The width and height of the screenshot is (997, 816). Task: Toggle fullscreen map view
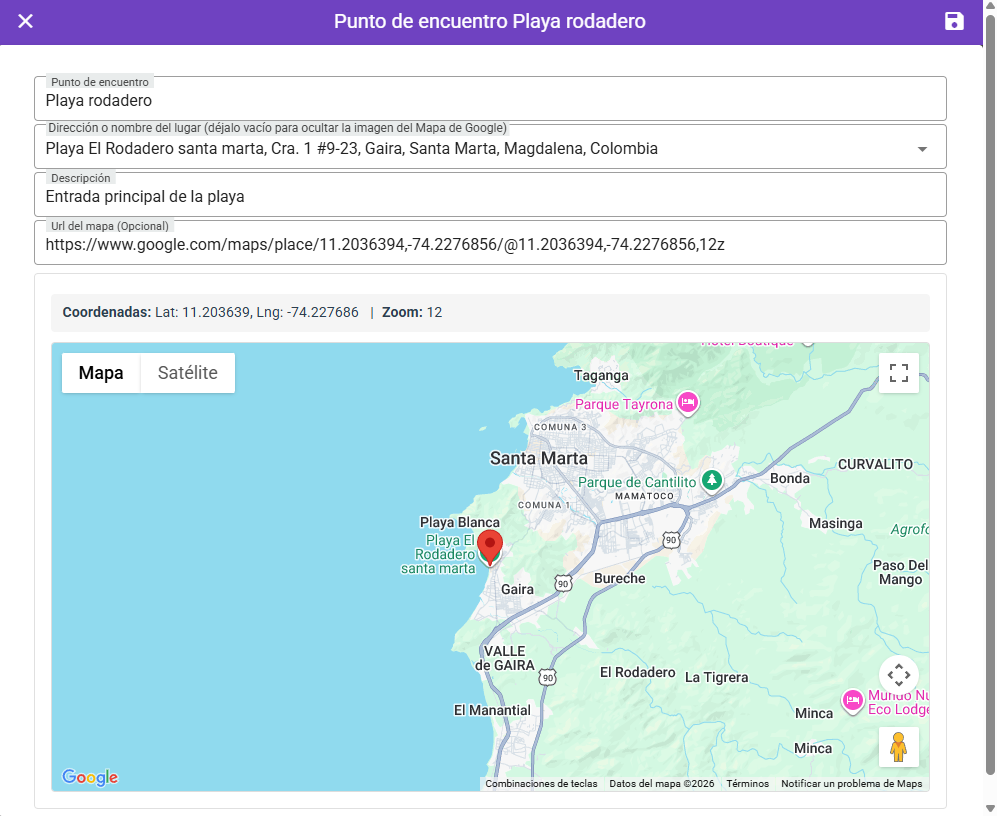click(x=898, y=373)
